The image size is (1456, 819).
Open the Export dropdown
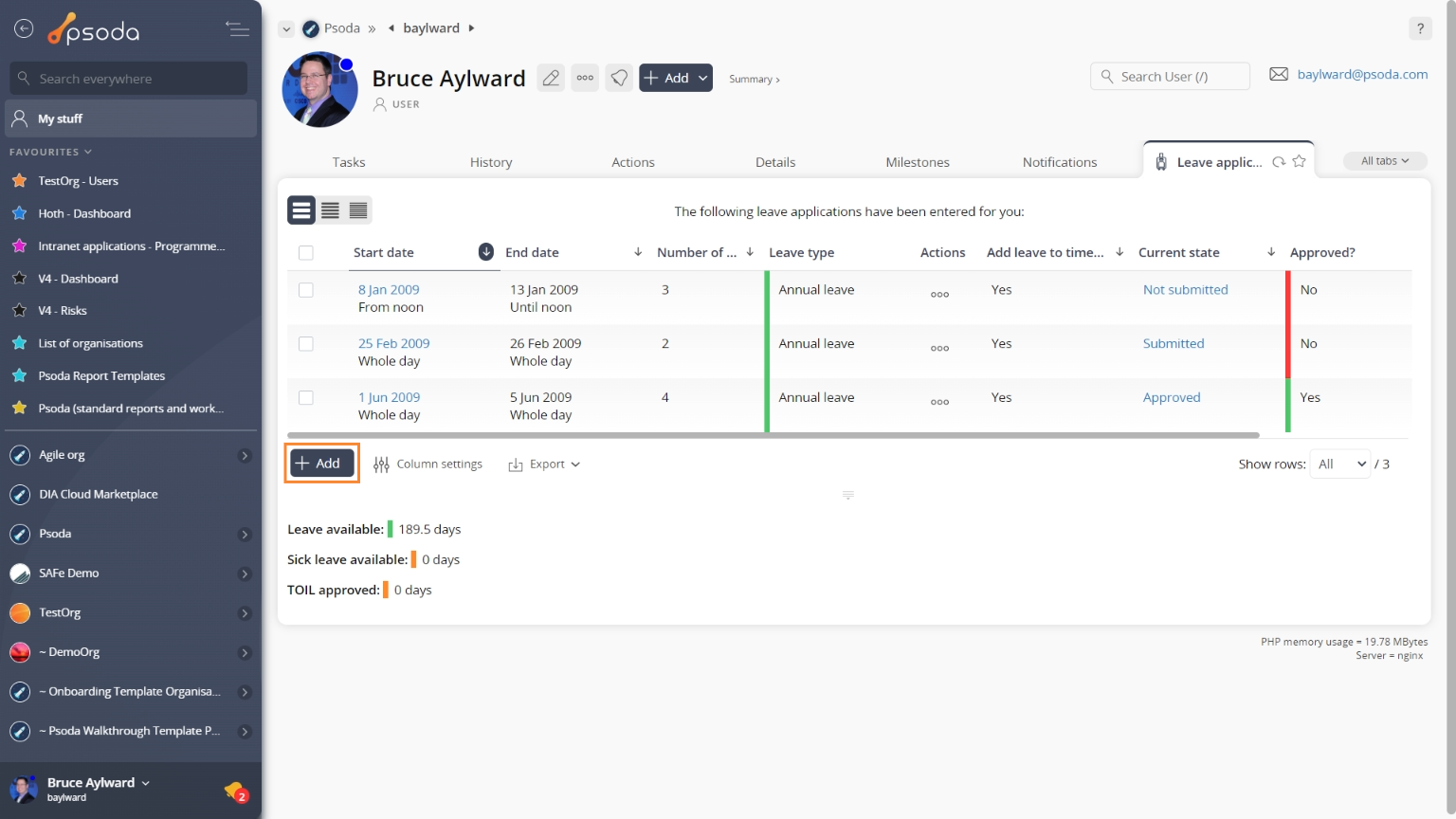click(x=544, y=464)
